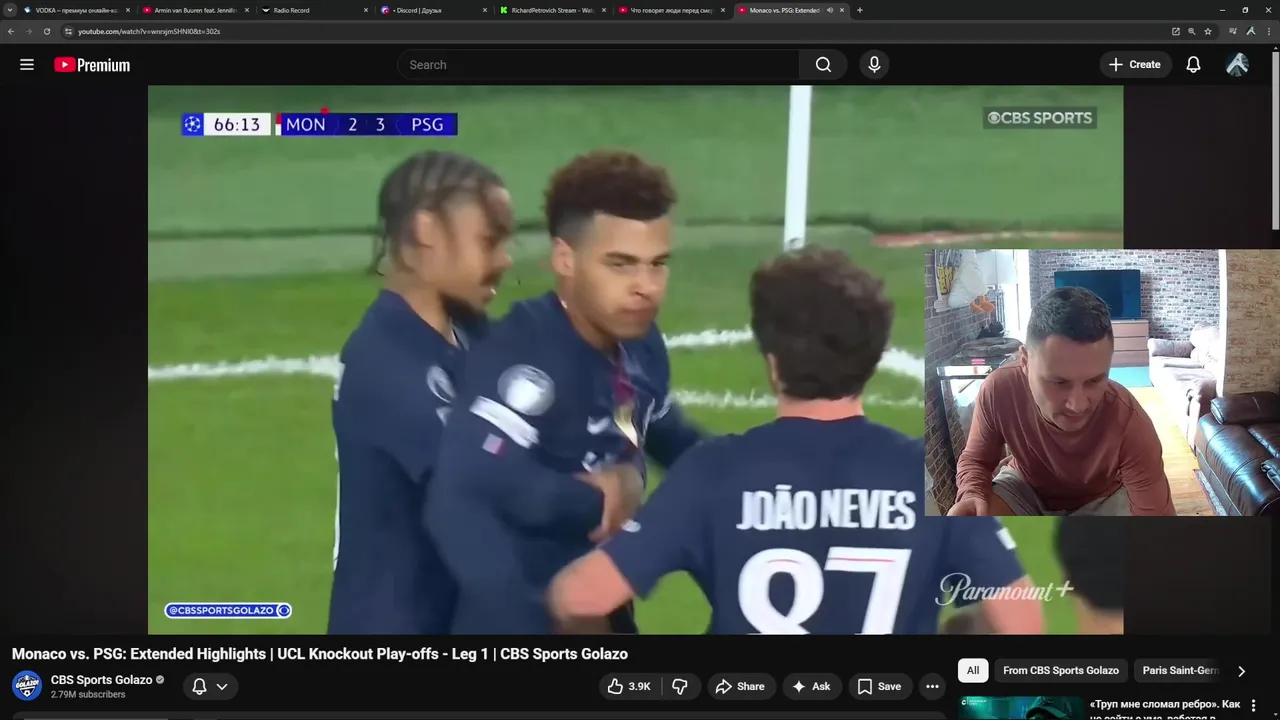
Task: Start voice search with the microphone icon
Action: pyautogui.click(x=874, y=65)
